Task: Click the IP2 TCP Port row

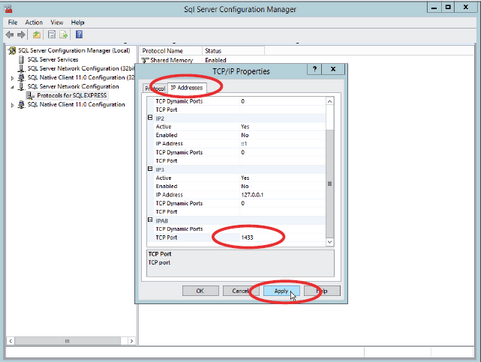Action: [x=236, y=161]
